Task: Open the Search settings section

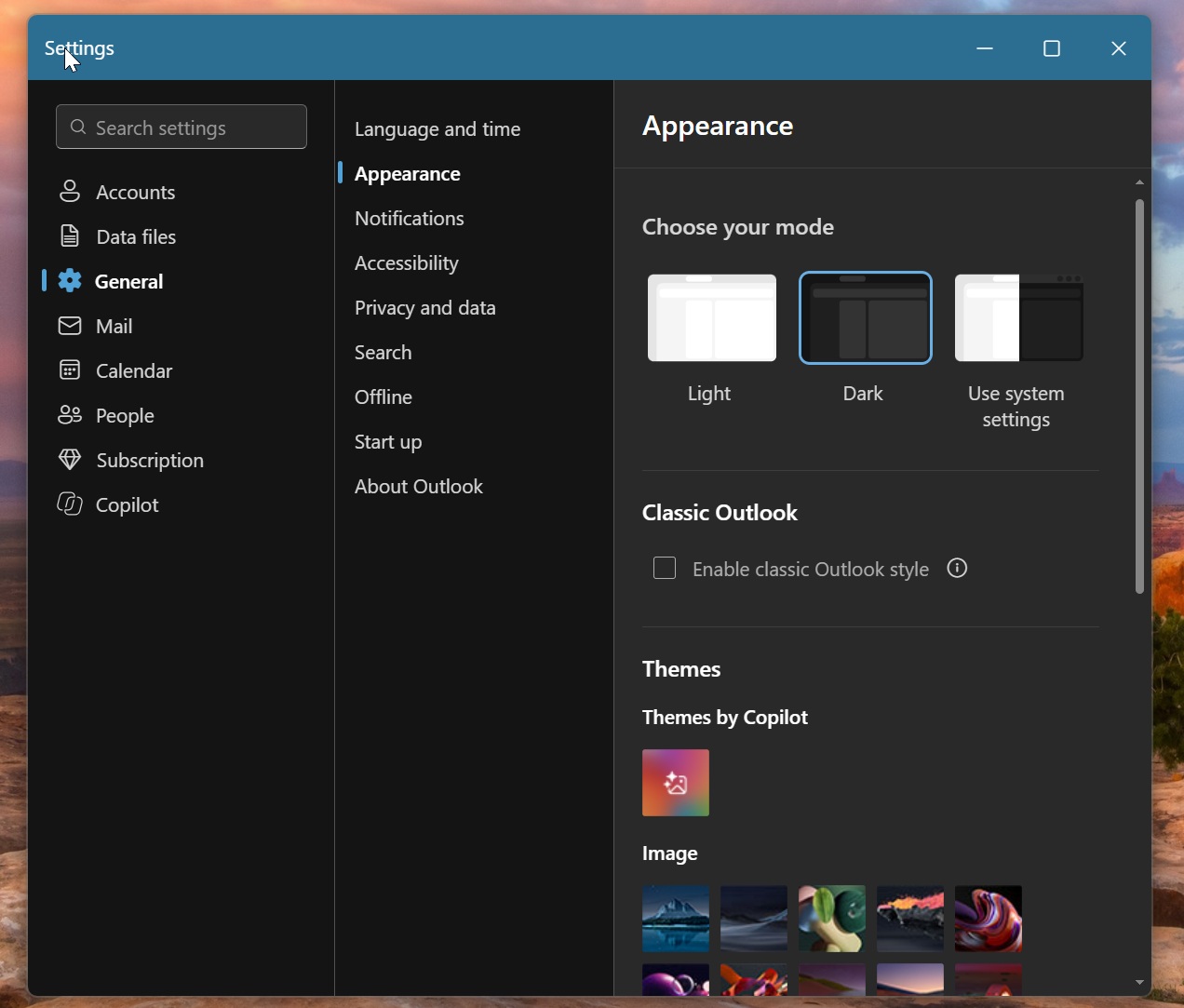Action: point(383,353)
